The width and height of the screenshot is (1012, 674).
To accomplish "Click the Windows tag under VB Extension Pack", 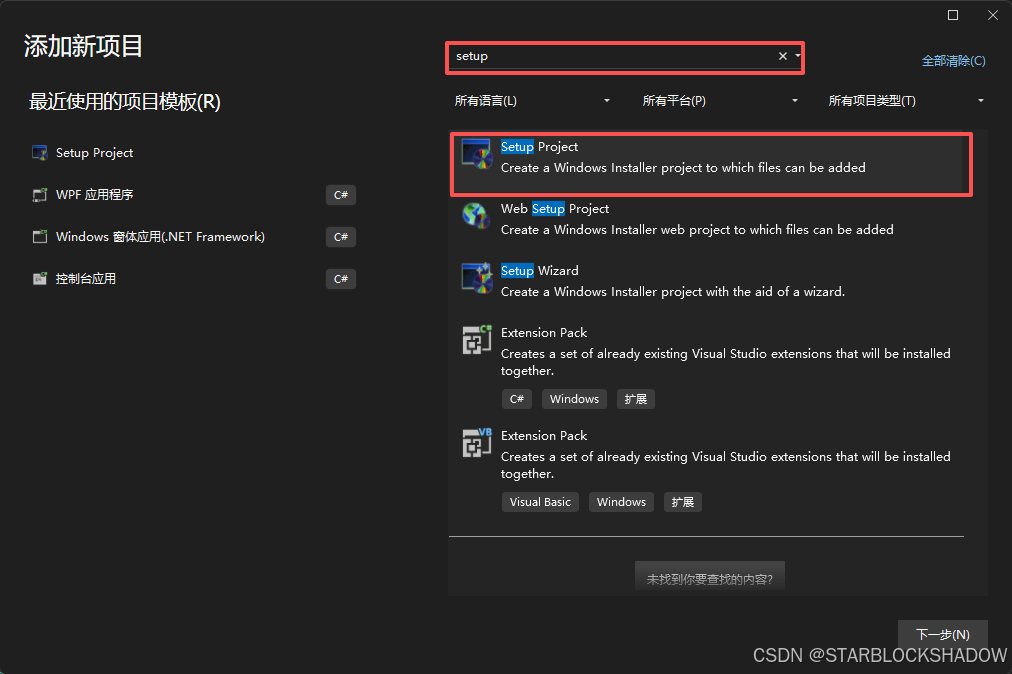I will 621,502.
